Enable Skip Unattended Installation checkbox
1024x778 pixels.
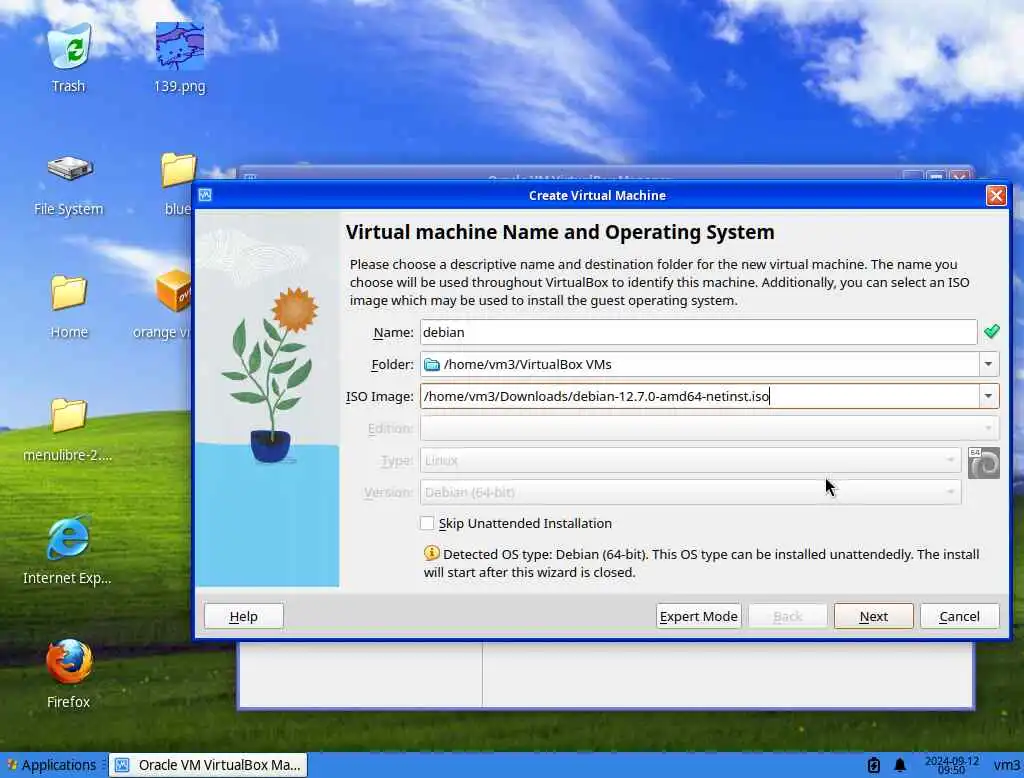[x=427, y=523]
